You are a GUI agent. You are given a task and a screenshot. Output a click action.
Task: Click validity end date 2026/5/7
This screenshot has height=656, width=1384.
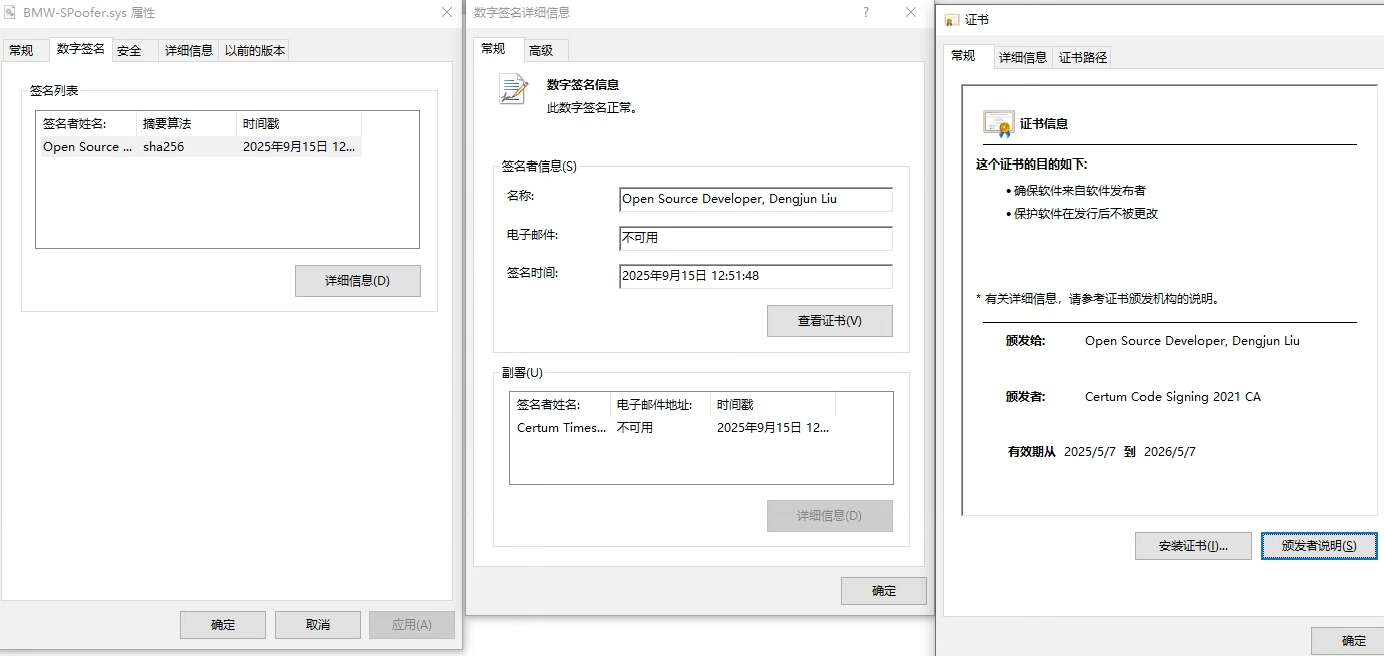(1169, 452)
